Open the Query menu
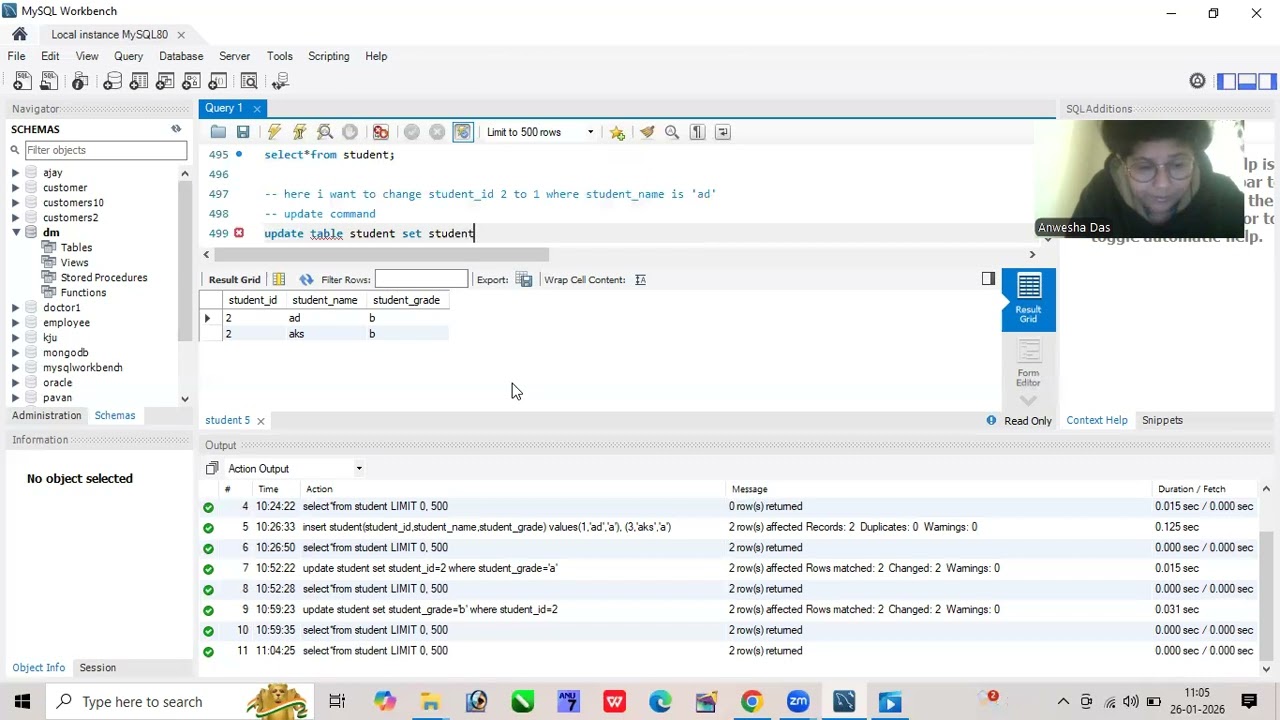 click(x=128, y=56)
